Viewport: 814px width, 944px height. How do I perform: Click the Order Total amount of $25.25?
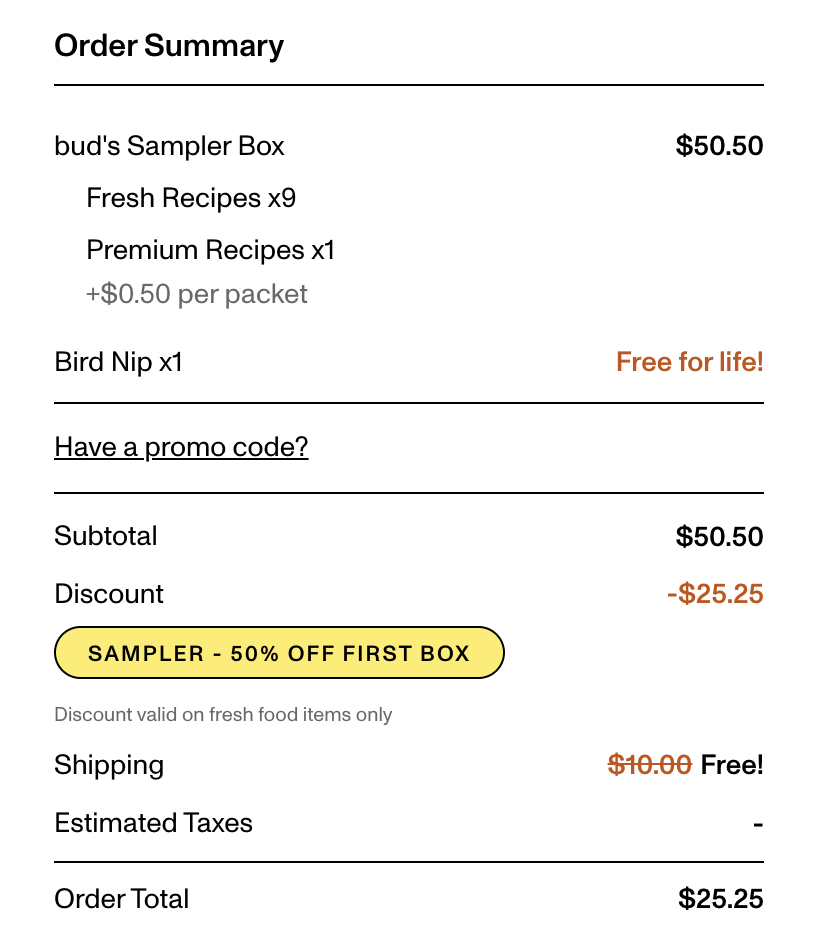pos(720,899)
